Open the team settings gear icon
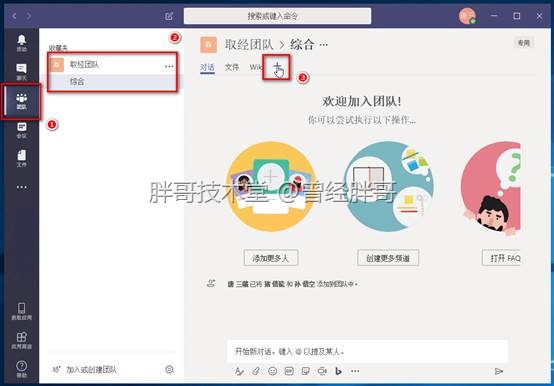 click(169, 369)
